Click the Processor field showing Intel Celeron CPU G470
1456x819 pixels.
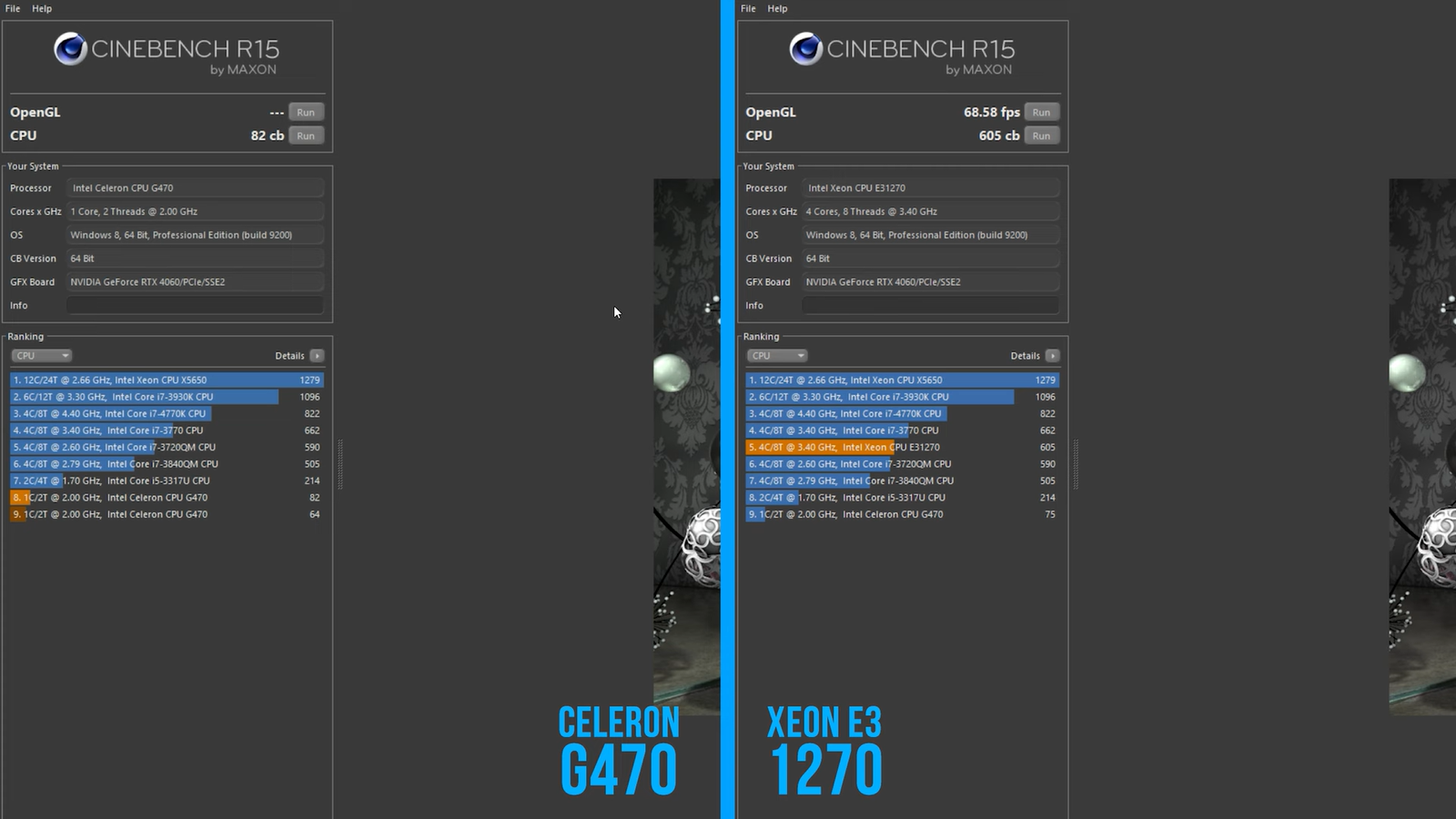coord(195,187)
